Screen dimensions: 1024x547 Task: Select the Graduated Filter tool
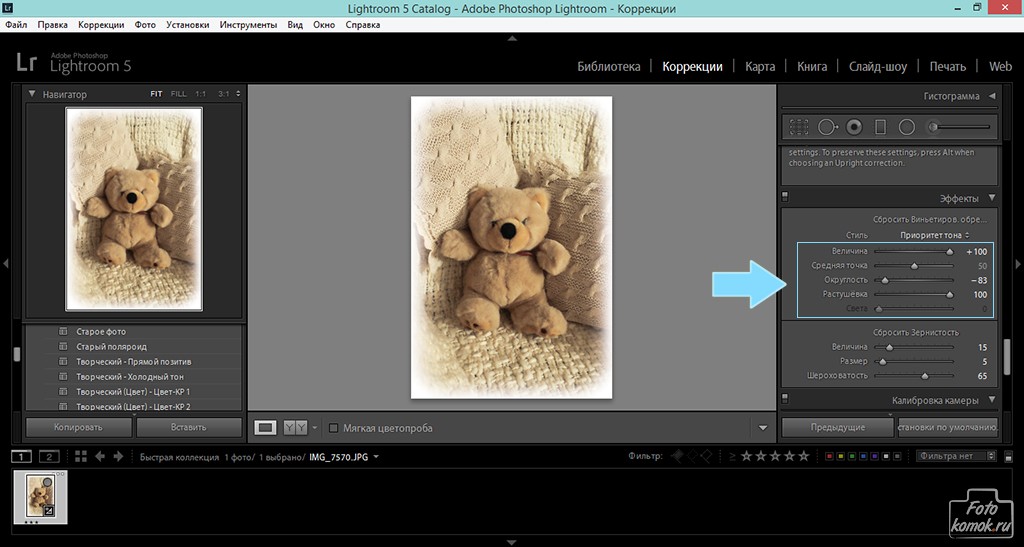coord(880,127)
